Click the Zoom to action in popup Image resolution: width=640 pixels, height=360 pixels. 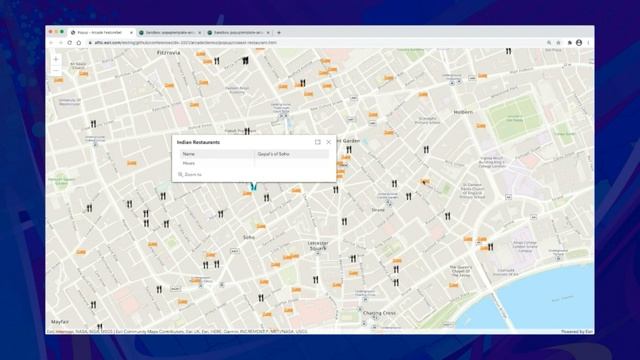[x=190, y=174]
